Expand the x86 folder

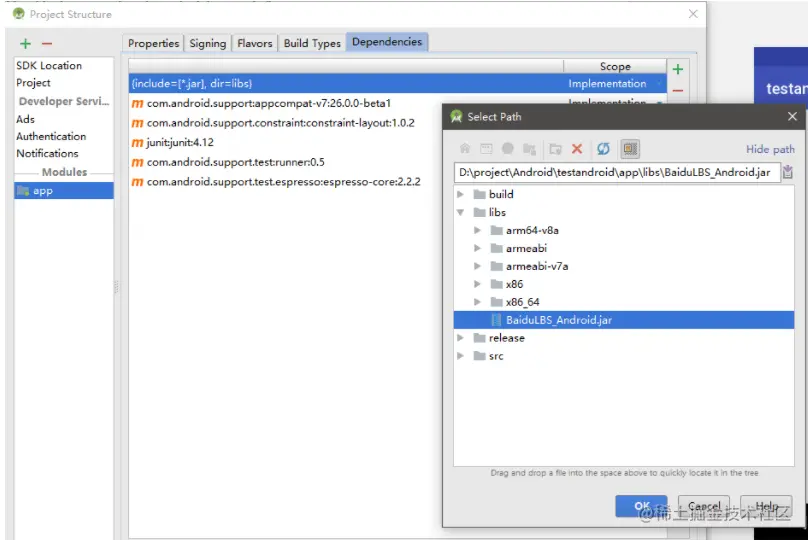[477, 284]
